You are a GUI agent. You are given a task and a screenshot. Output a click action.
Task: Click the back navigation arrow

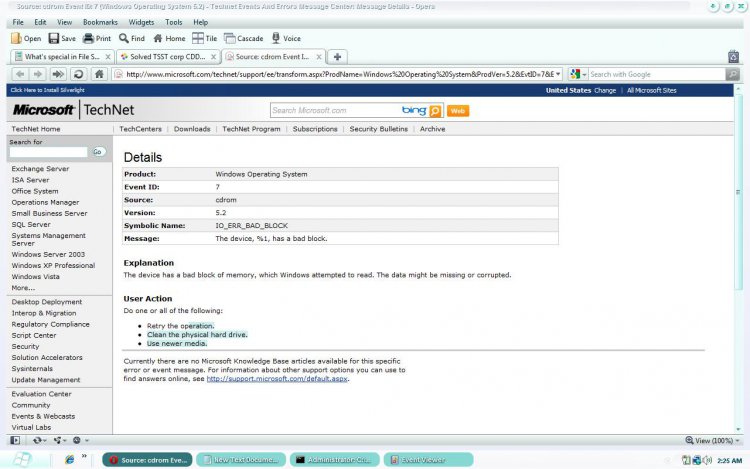tap(20, 74)
